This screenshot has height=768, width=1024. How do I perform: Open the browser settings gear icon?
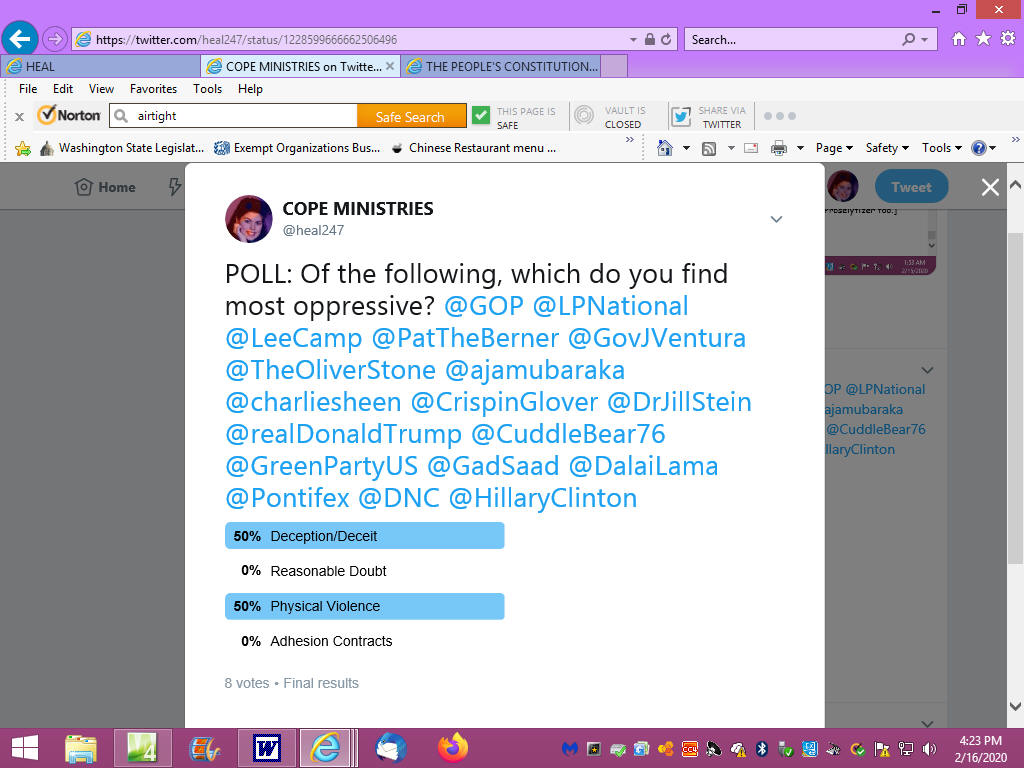pyautogui.click(x=1008, y=39)
